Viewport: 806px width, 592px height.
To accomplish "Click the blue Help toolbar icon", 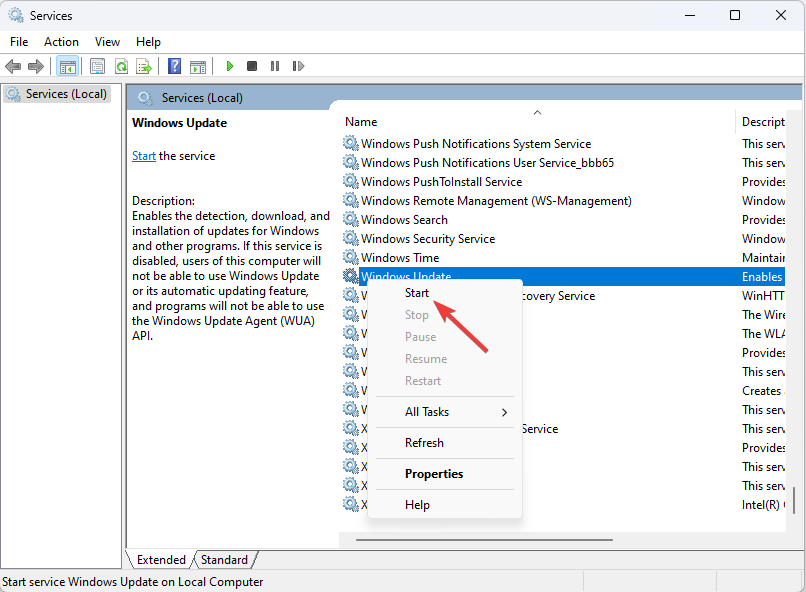I will [175, 66].
